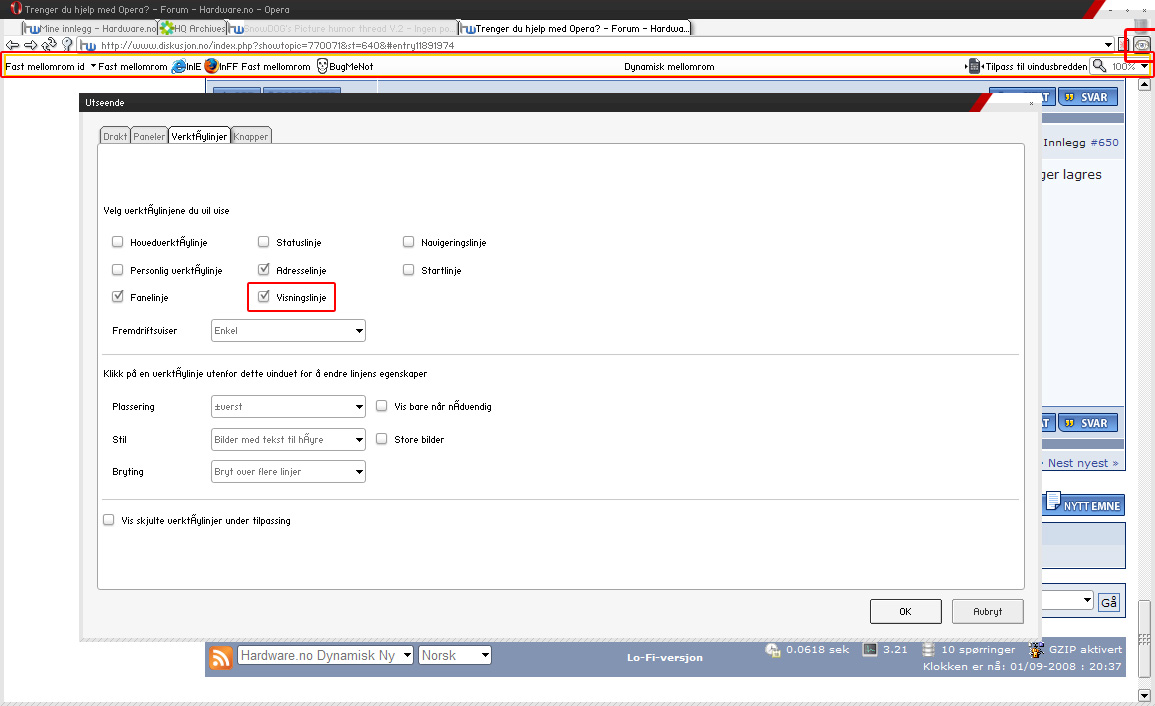Viewport: 1155px width, 706px height.
Task: Click the page scrollbar up arrow
Action: pyautogui.click(x=1144, y=84)
